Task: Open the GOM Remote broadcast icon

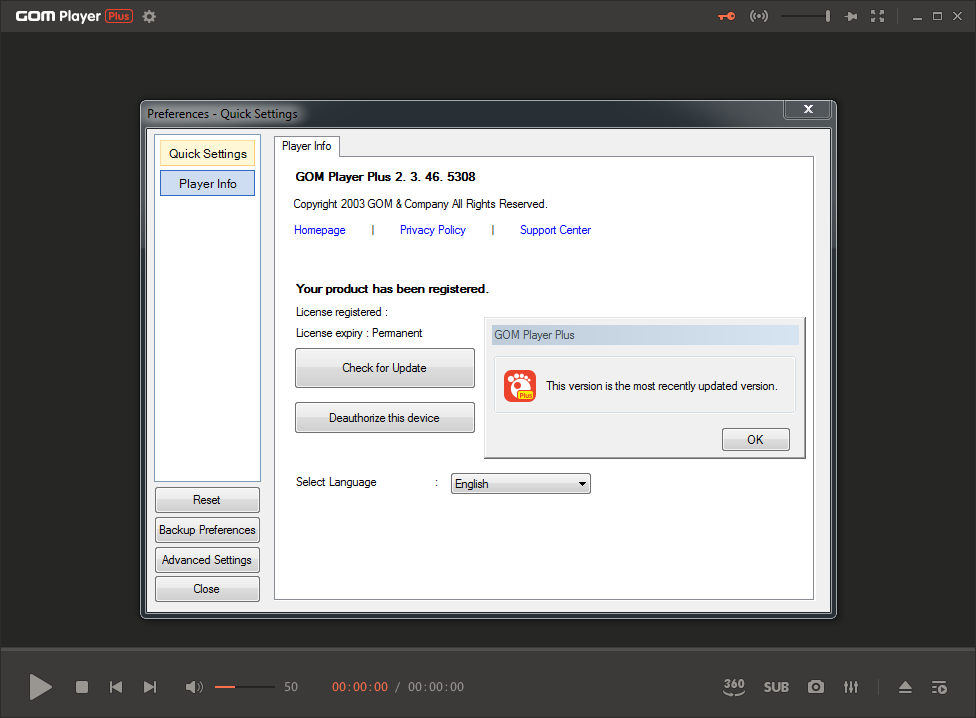Action: 758,16
